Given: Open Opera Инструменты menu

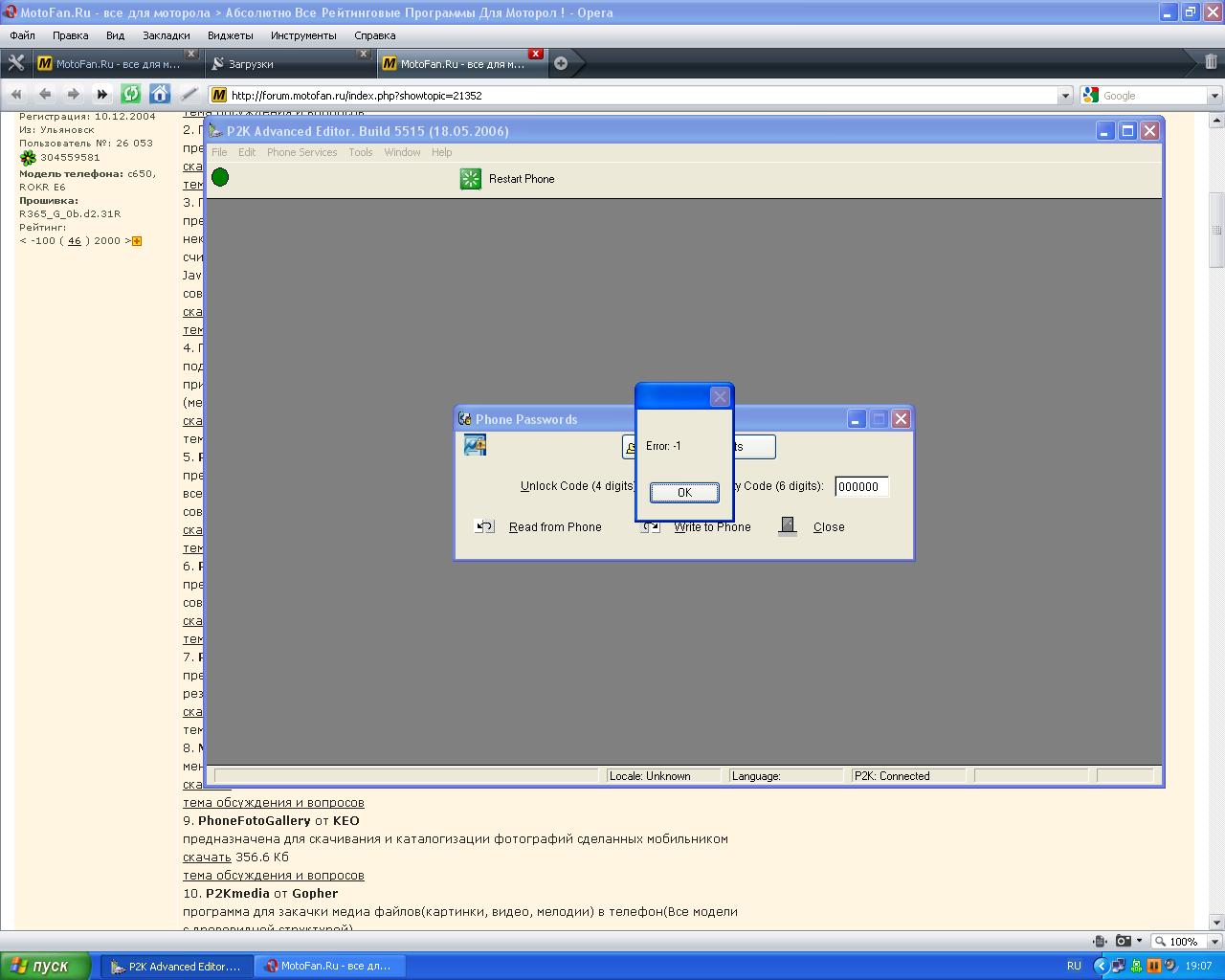Looking at the screenshot, I should pyautogui.click(x=303, y=35).
